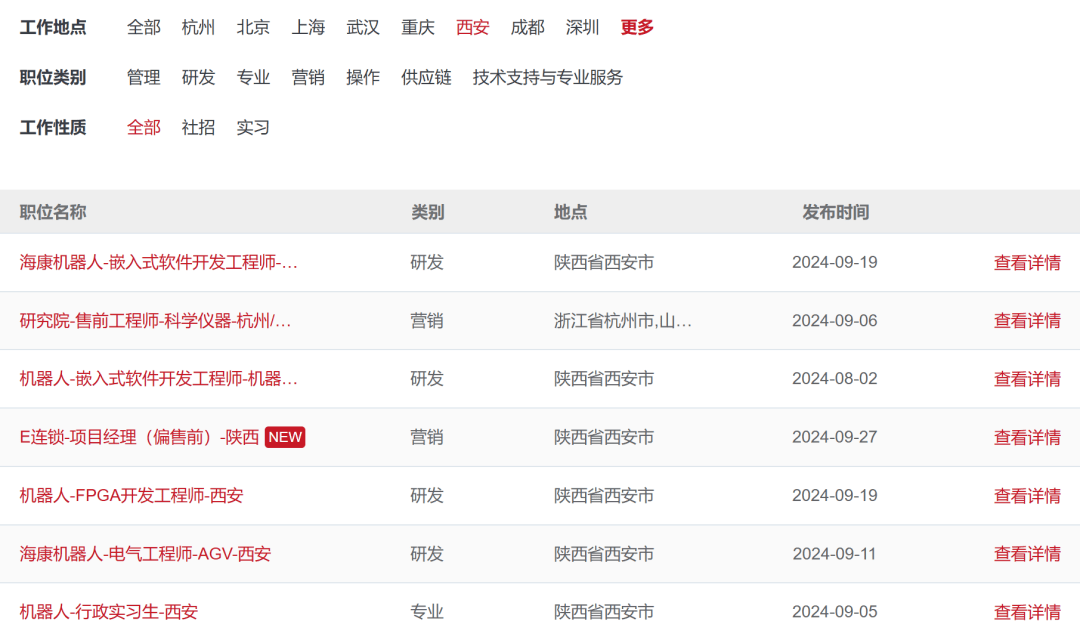Click the 2024-09-05 publish date
This screenshot has height=640, width=1080.
(x=835, y=612)
